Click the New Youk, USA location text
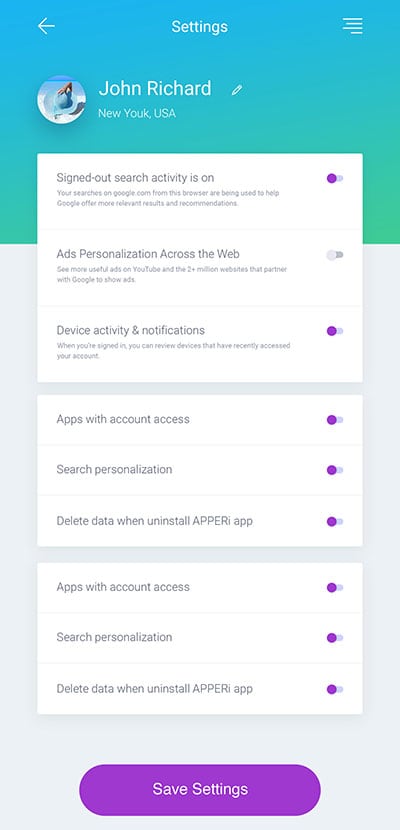This screenshot has width=400, height=830. (x=137, y=113)
